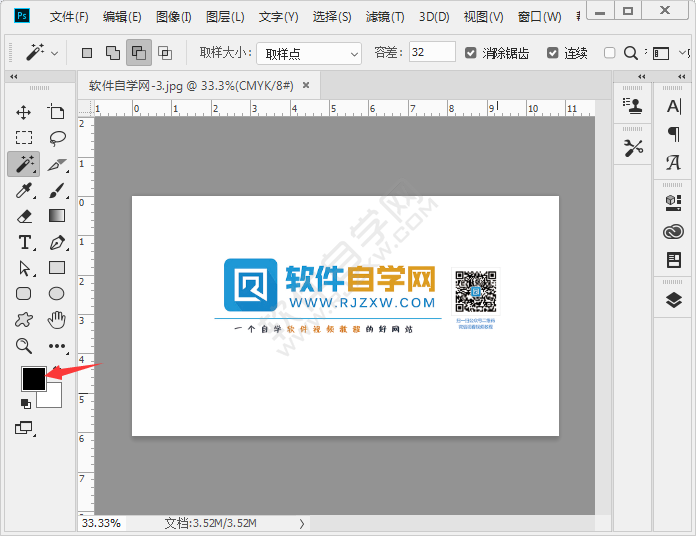Click the white background color swatch
696x536 pixels.
coord(53,398)
